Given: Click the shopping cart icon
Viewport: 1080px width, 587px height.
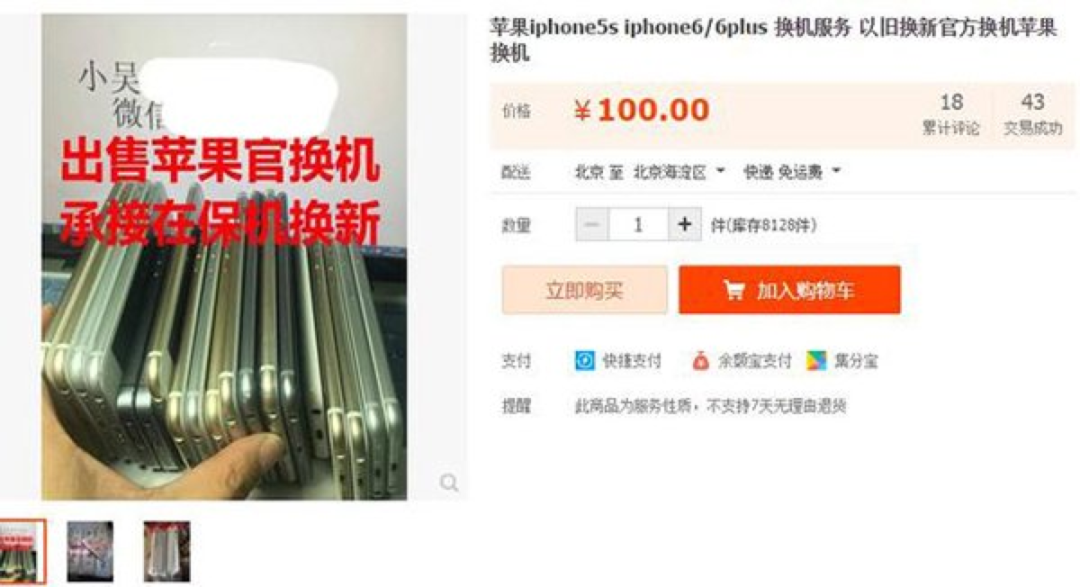Looking at the screenshot, I should pos(734,290).
